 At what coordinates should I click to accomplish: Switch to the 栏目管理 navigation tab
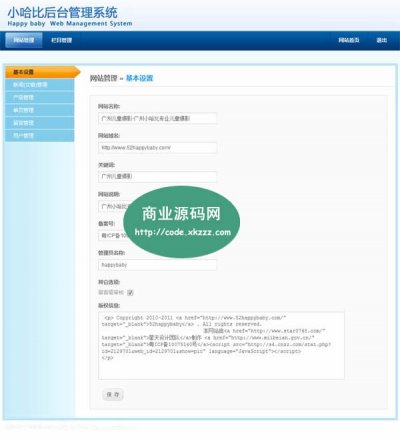pyautogui.click(x=61, y=40)
